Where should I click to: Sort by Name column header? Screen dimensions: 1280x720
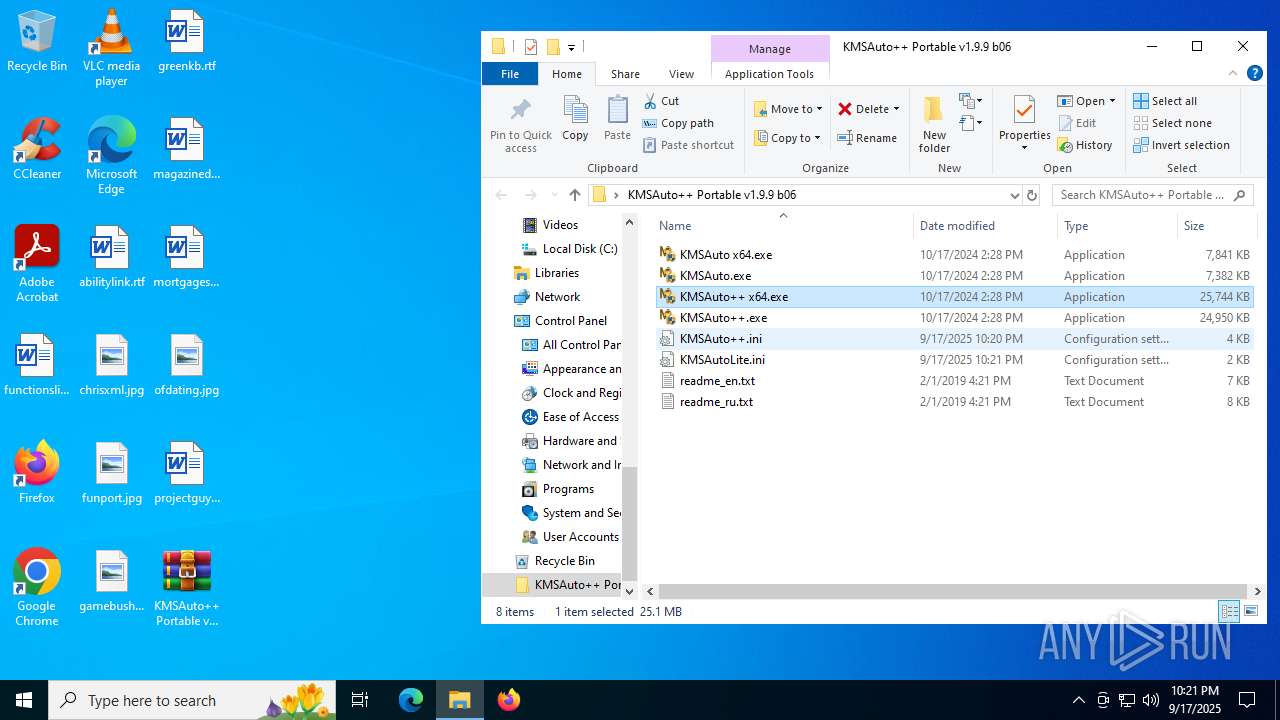pyautogui.click(x=782, y=226)
